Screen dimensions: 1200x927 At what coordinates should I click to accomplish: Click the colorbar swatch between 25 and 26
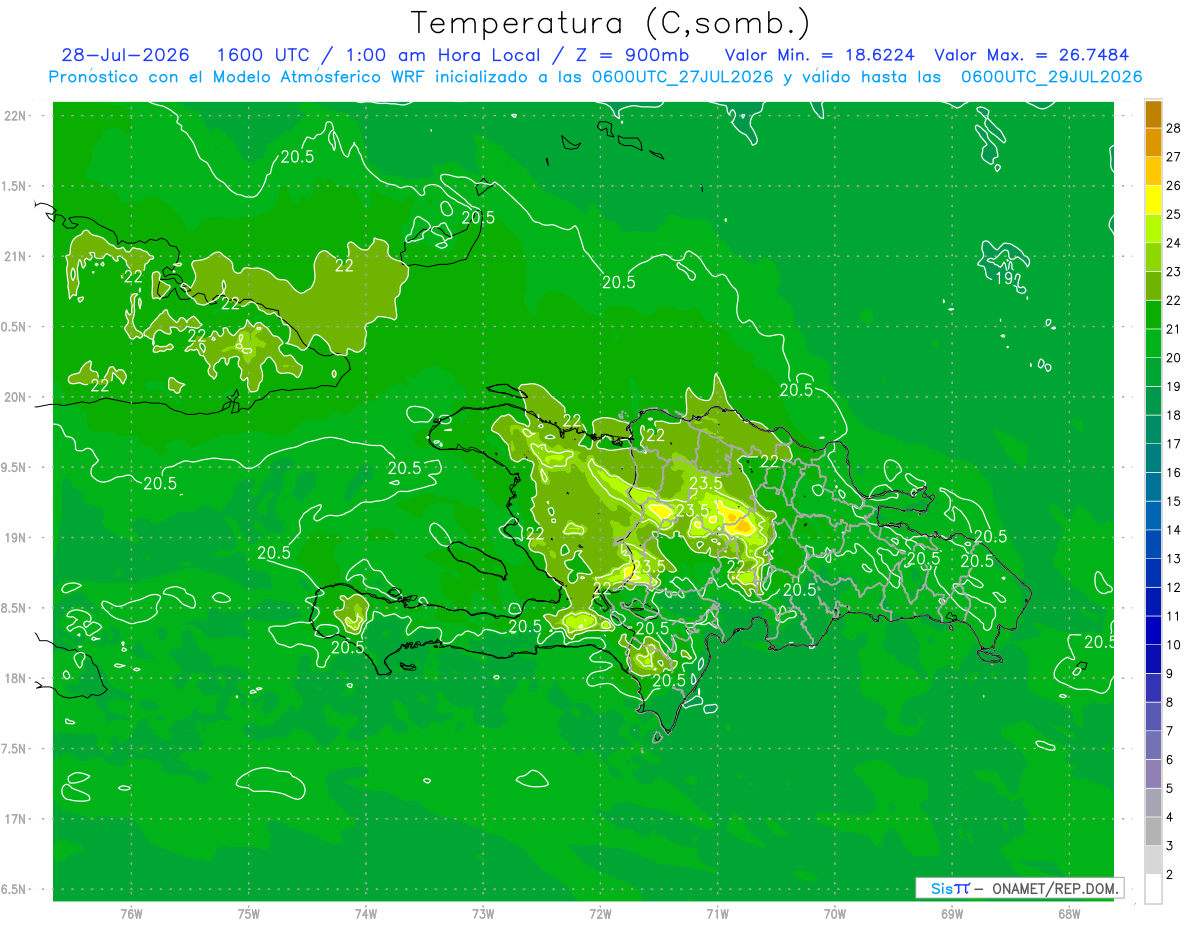pos(1153,199)
